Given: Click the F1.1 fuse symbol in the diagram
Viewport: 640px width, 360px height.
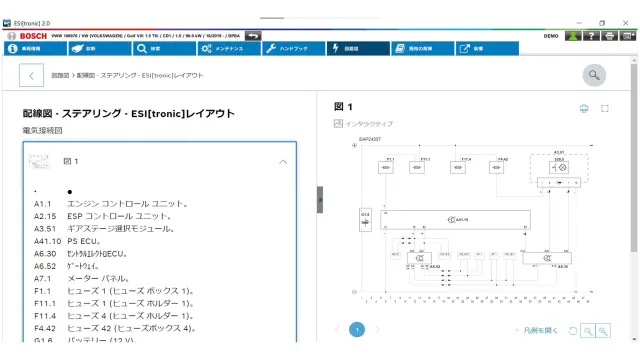Looking at the screenshot, I should pos(386,167).
